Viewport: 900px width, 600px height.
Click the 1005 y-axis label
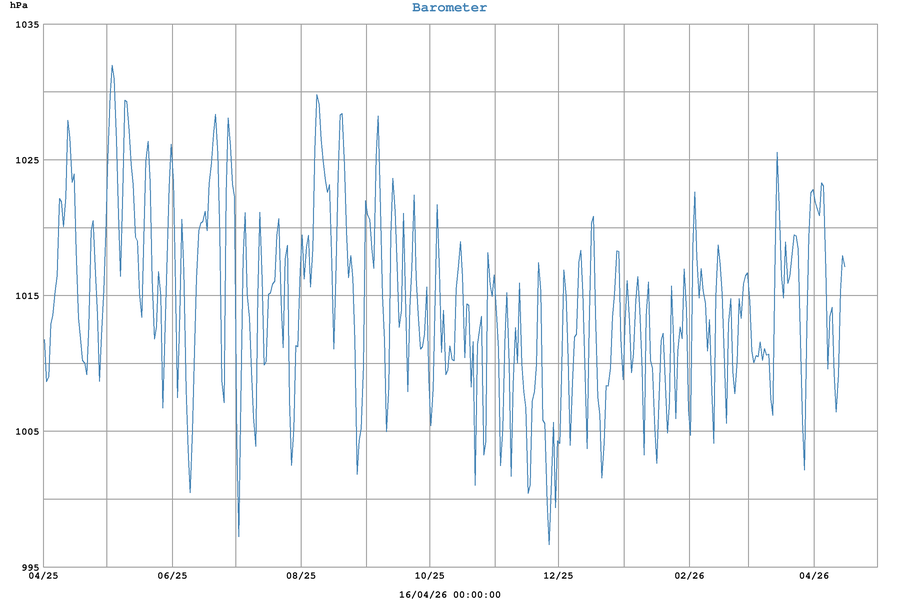pos(26,432)
